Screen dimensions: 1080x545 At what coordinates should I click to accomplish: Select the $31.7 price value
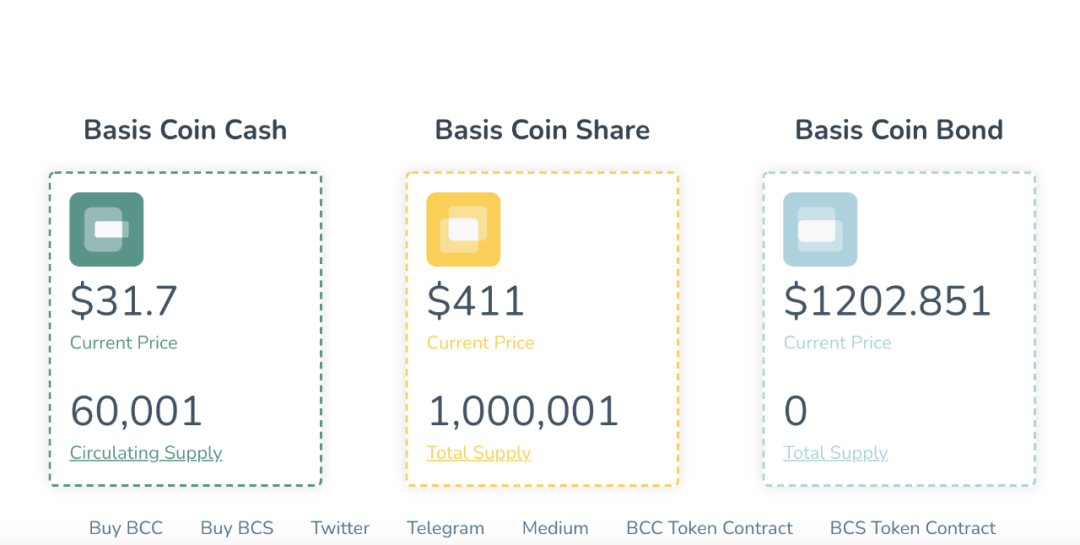[124, 301]
